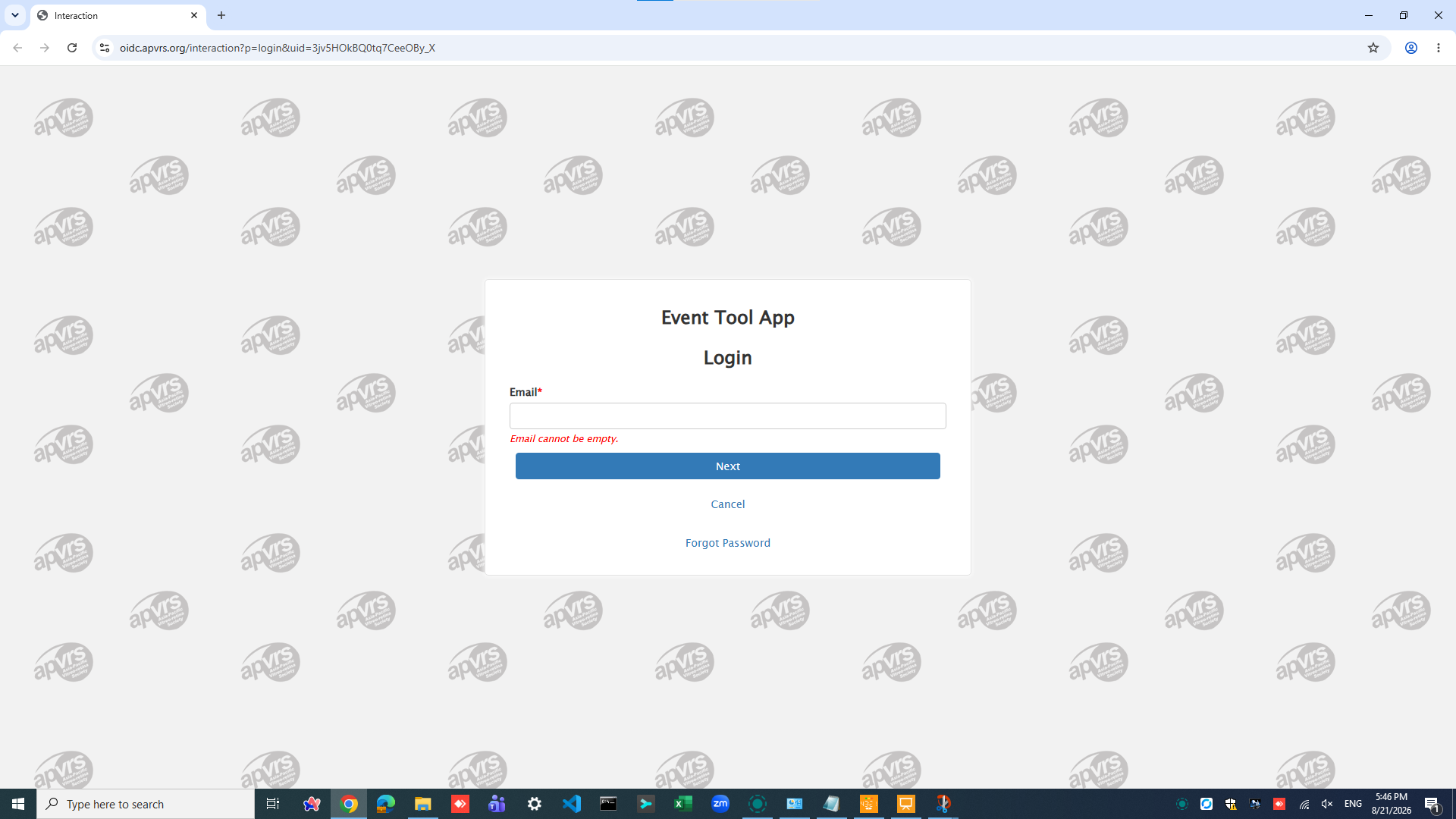Open the notification center icon

tap(1432, 804)
